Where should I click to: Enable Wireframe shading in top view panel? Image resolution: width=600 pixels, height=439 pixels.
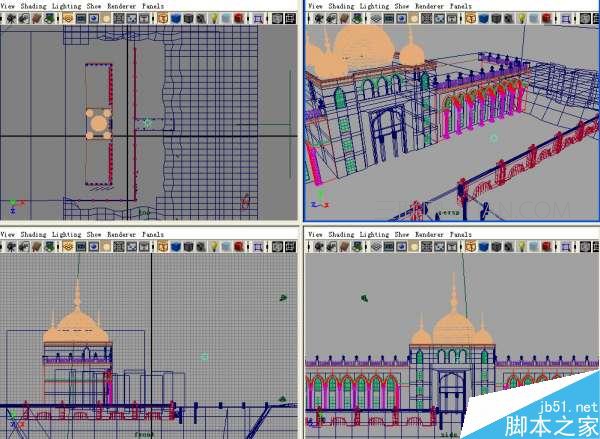(163, 18)
